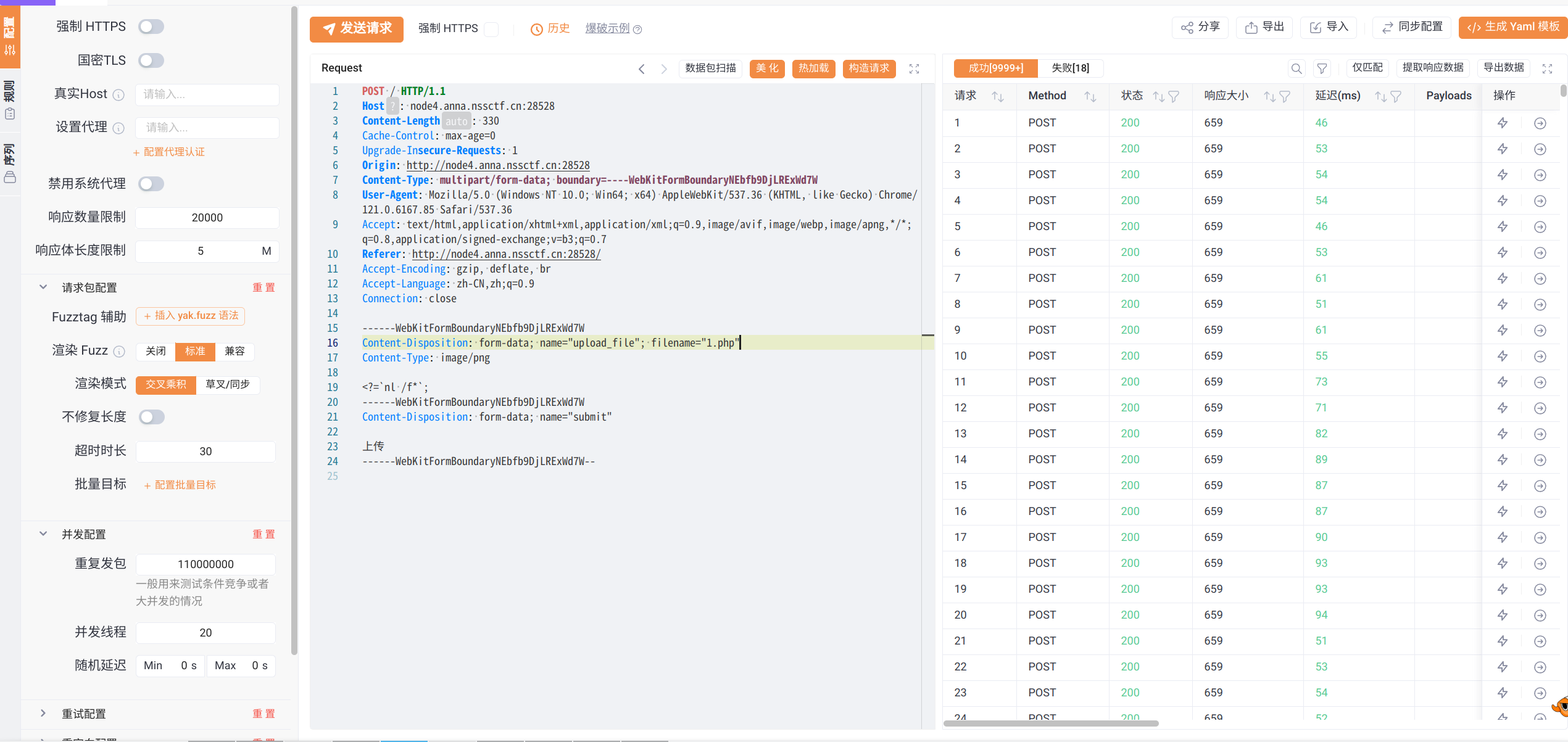Expand the Request editor to fullscreen

tap(914, 68)
